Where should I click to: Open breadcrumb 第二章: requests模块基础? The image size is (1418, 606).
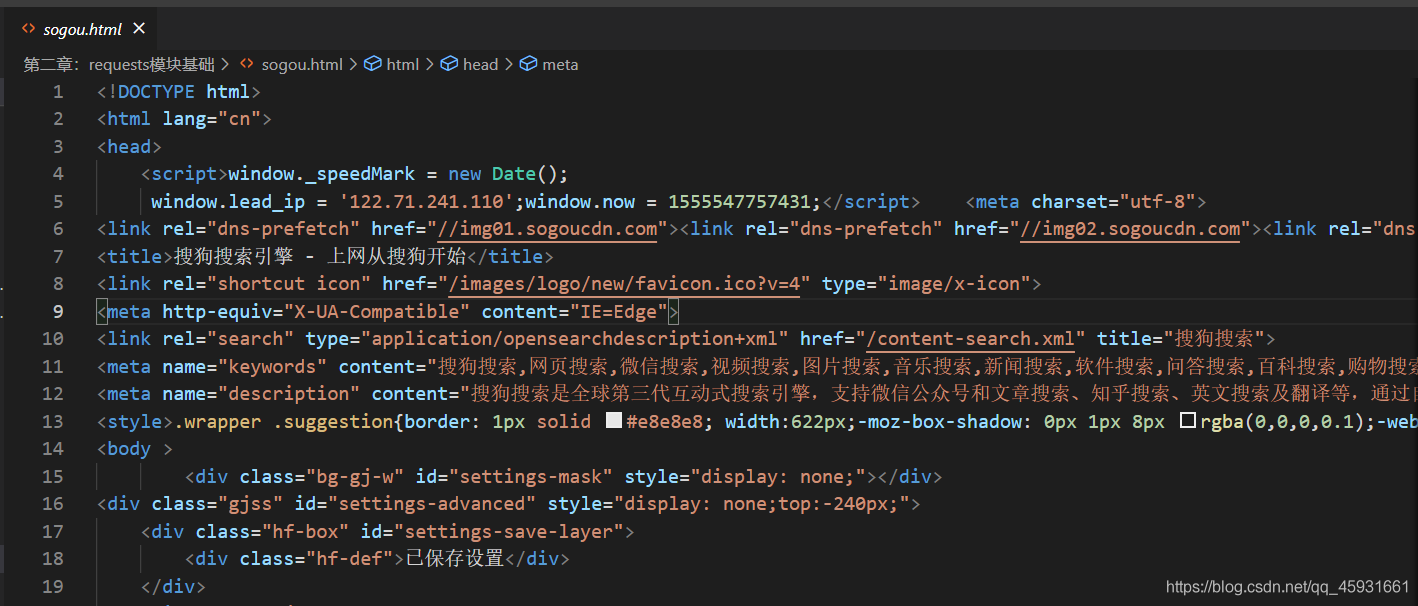[119, 64]
